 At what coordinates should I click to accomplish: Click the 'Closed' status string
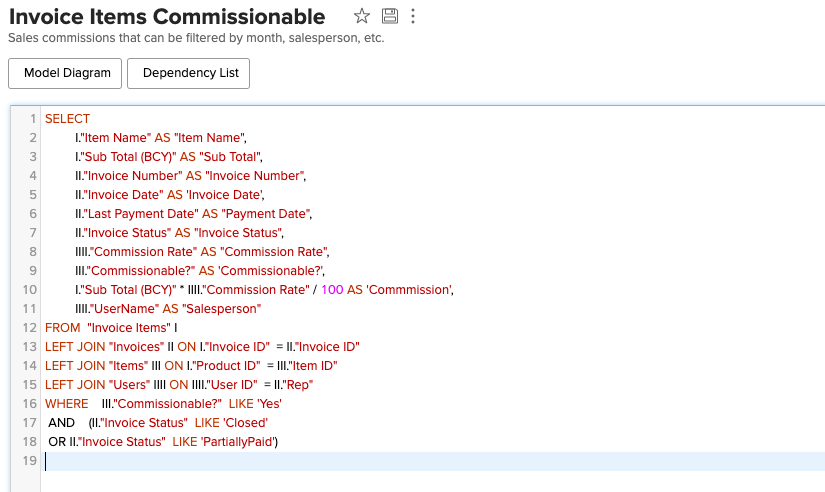coord(246,423)
